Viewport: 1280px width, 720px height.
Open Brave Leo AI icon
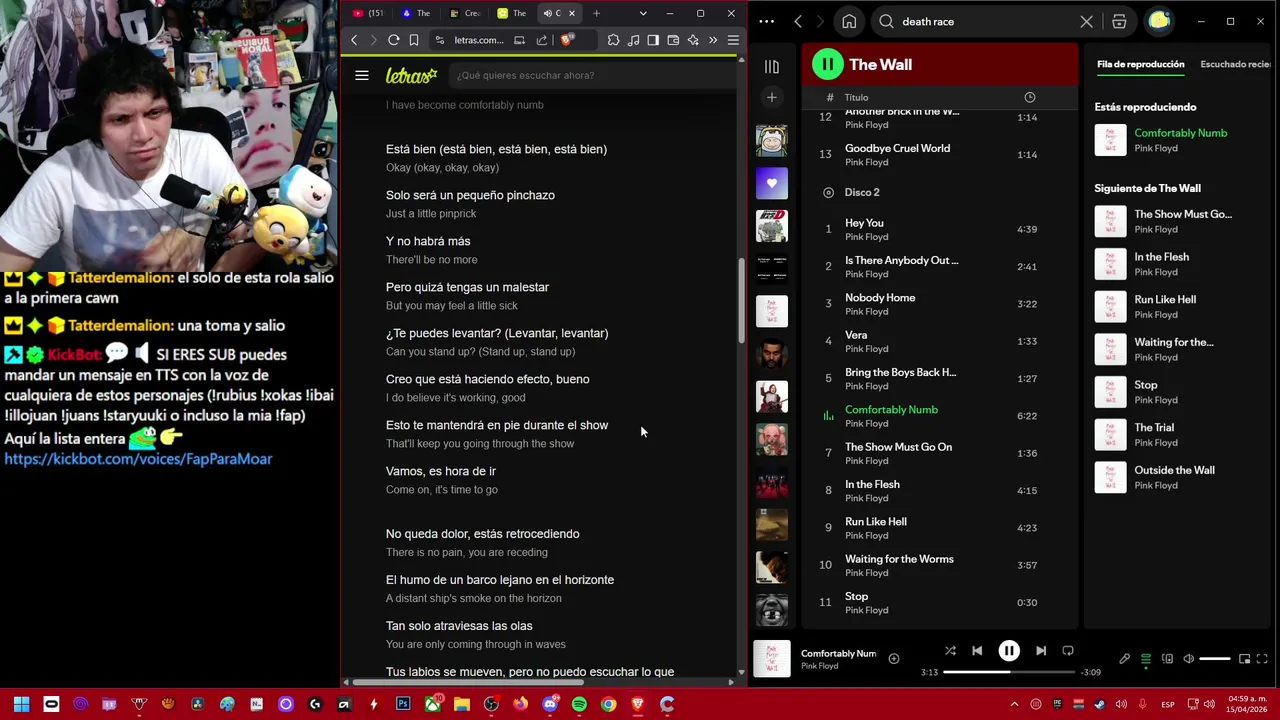coord(693,40)
